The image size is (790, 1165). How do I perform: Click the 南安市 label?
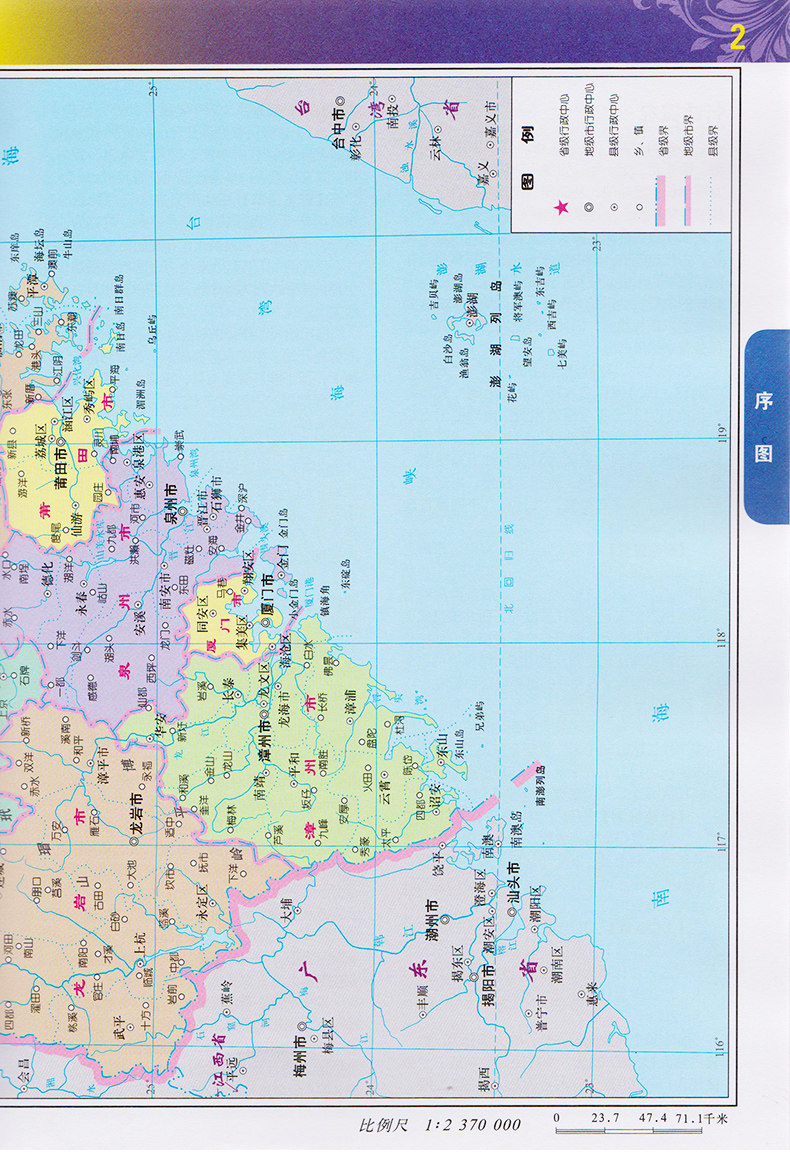coord(165,591)
